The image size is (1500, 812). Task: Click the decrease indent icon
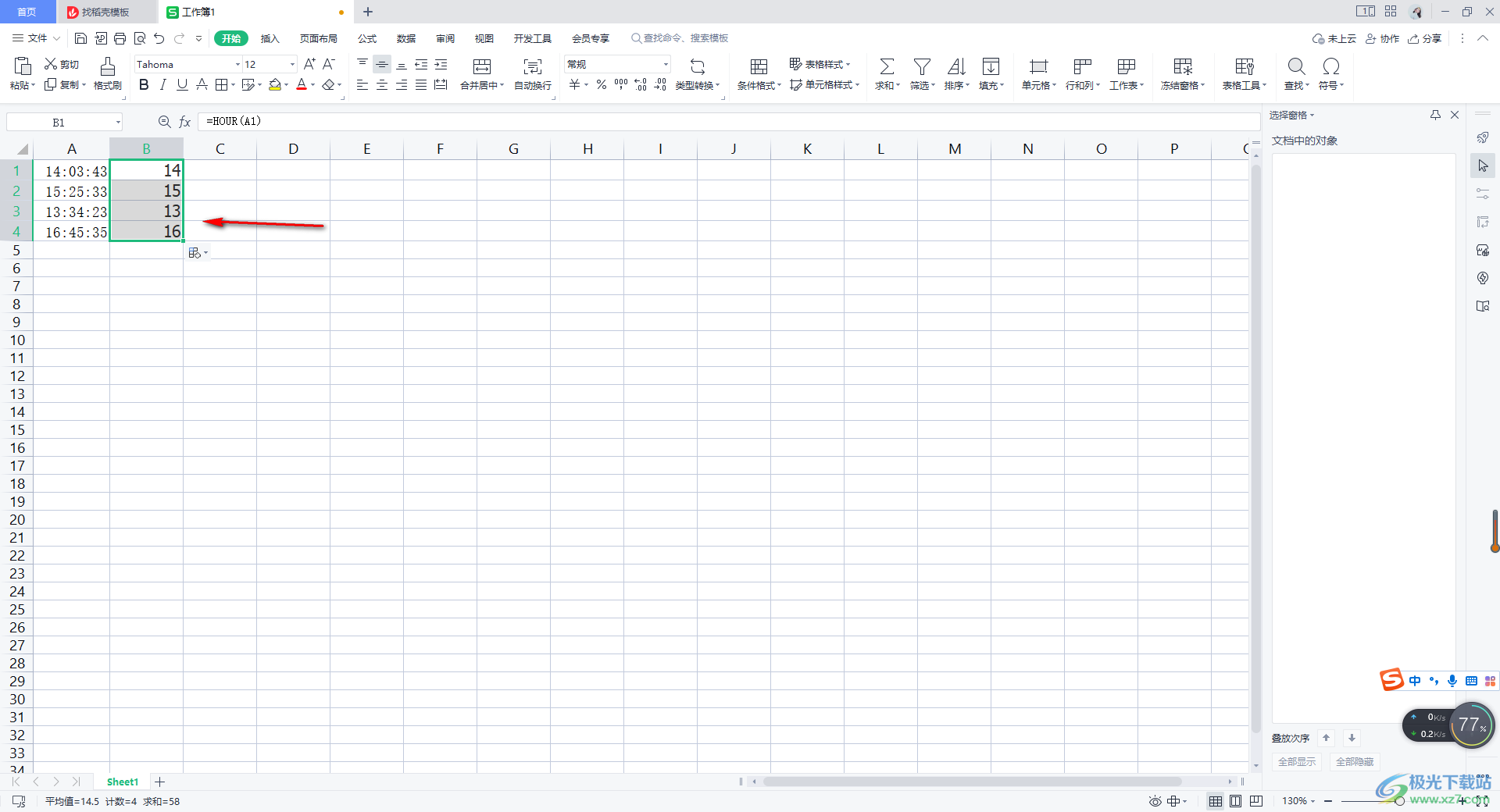421,64
